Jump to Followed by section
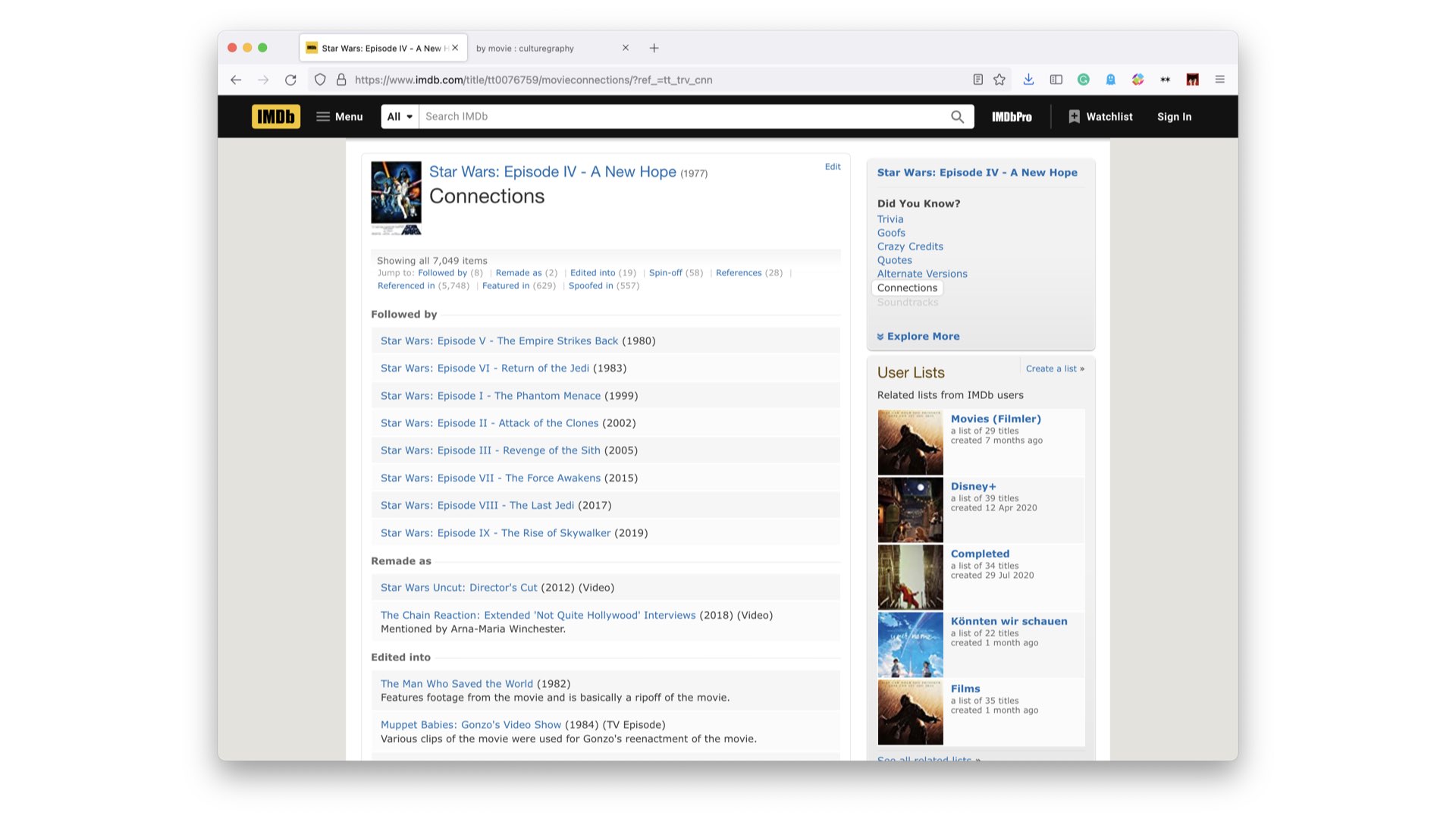 [x=442, y=273]
